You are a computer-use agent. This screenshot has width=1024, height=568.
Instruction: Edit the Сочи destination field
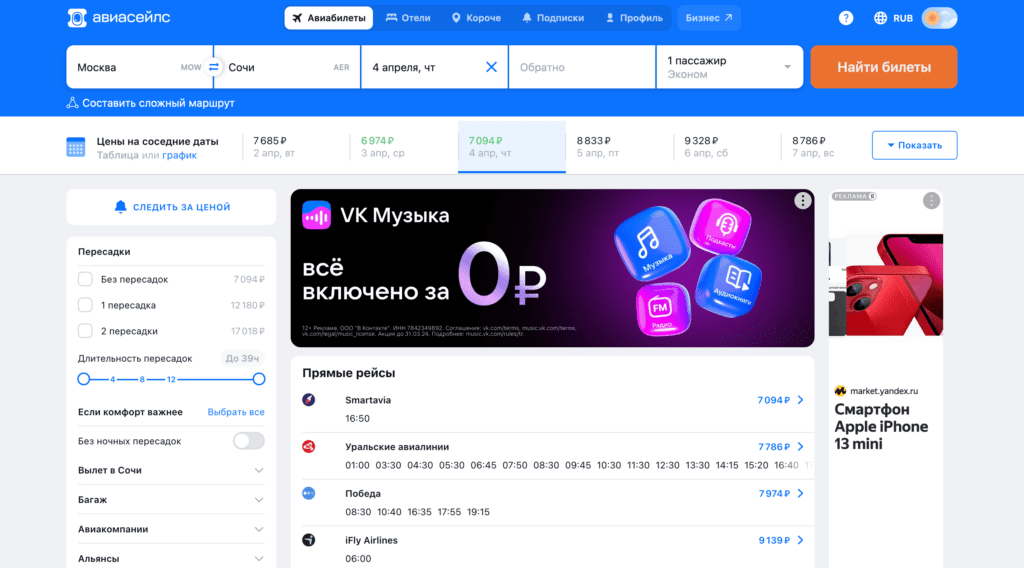[x=288, y=67]
